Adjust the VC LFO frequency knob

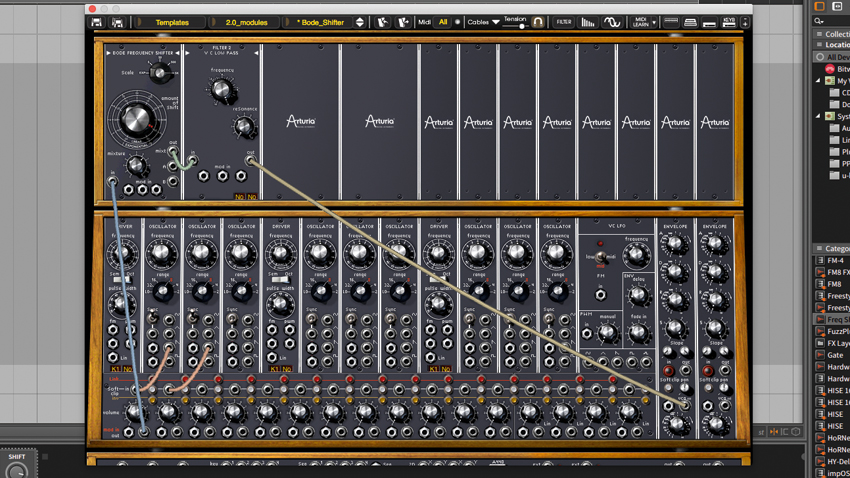[636, 255]
